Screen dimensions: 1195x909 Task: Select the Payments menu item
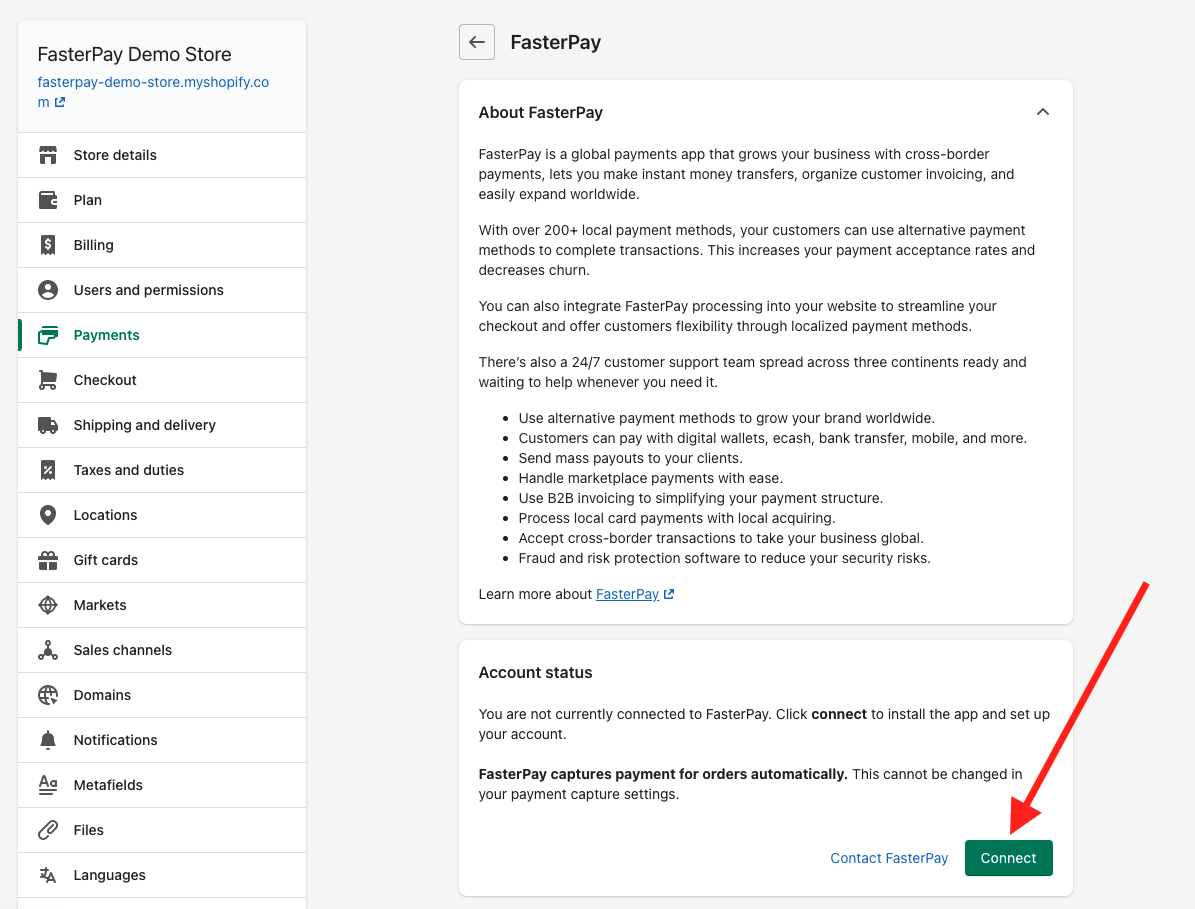[x=162, y=335]
